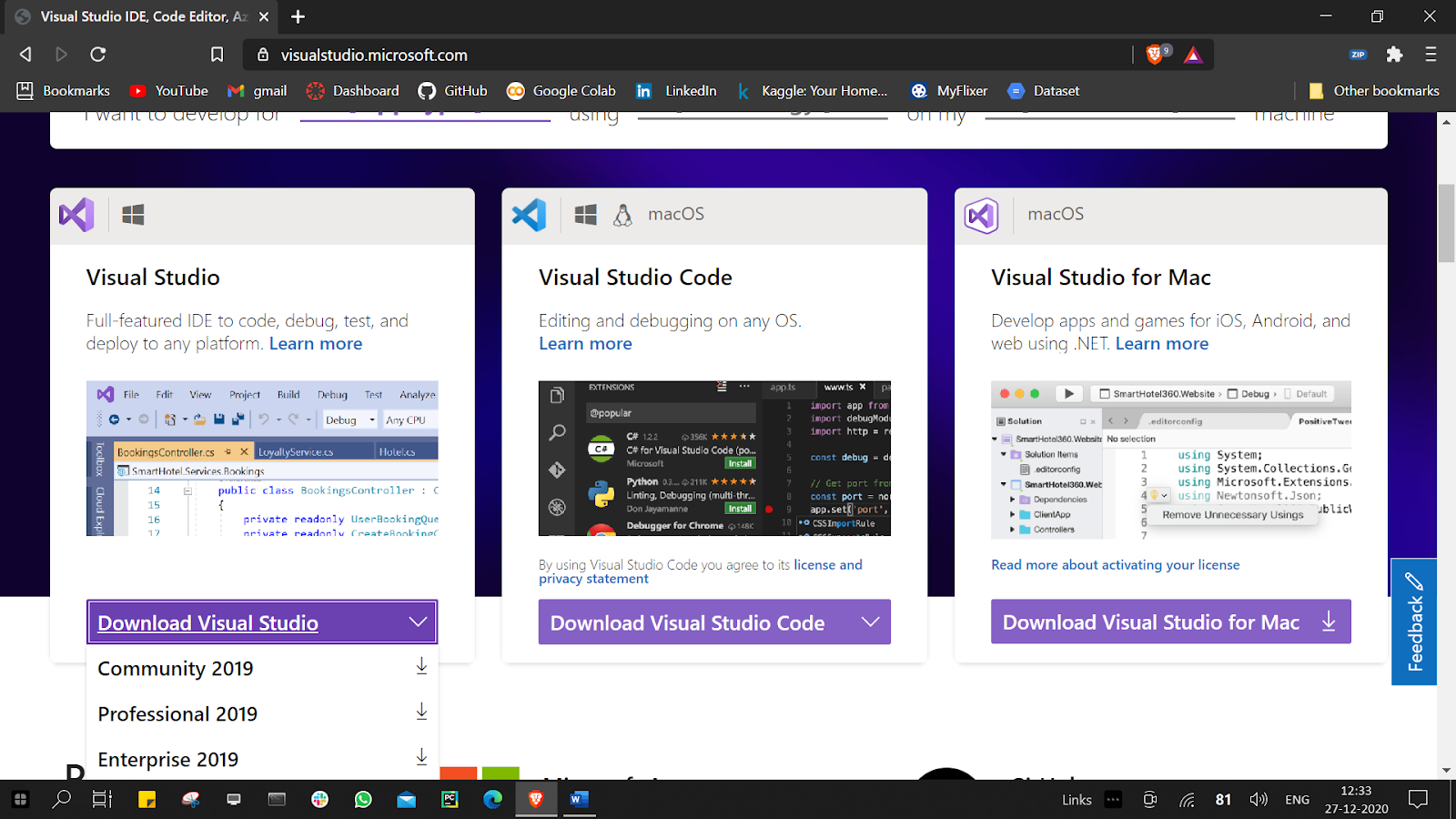This screenshot has width=1456, height=819.
Task: Go back to the previous page
Action: (25, 55)
